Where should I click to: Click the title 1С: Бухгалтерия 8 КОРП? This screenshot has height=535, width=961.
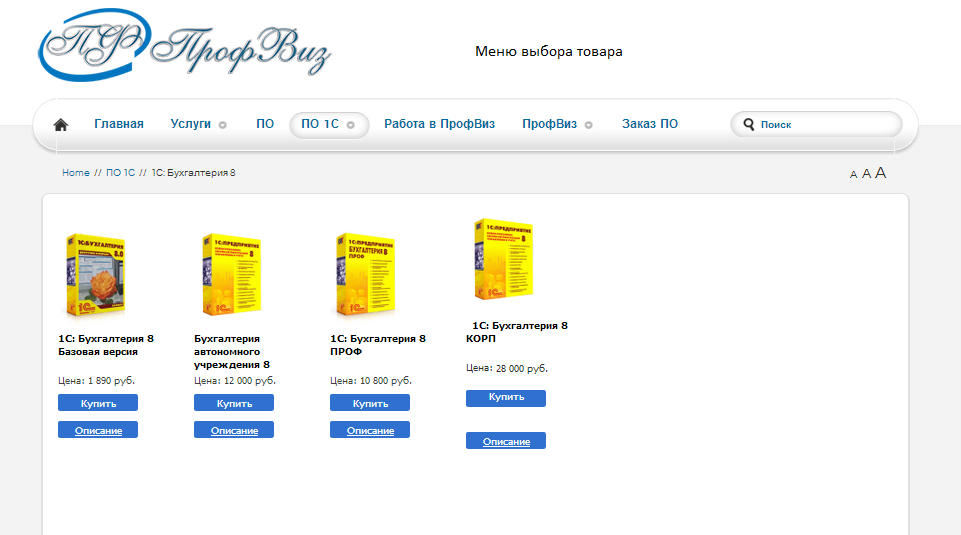[517, 332]
